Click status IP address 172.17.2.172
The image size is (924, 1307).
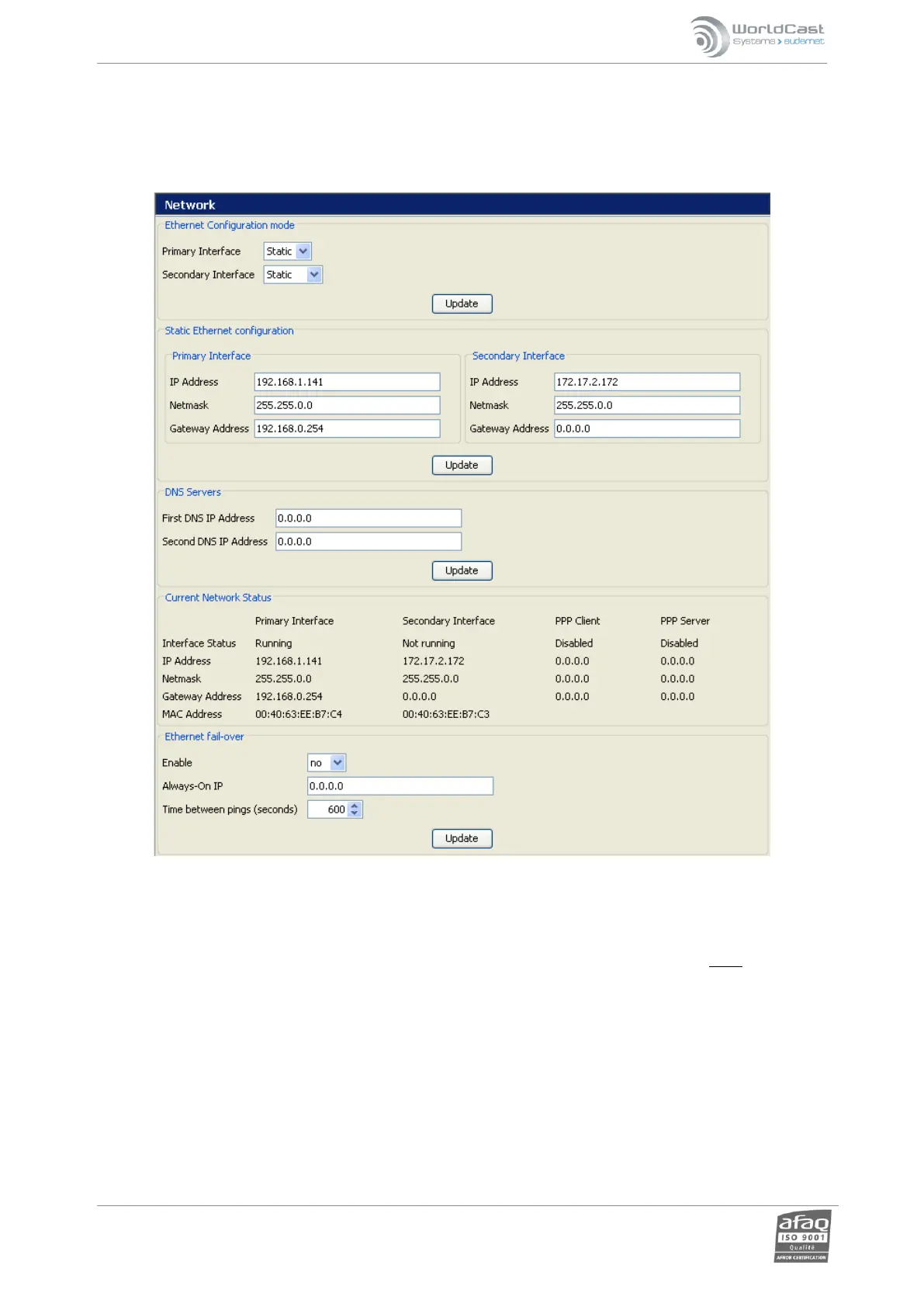tap(433, 661)
